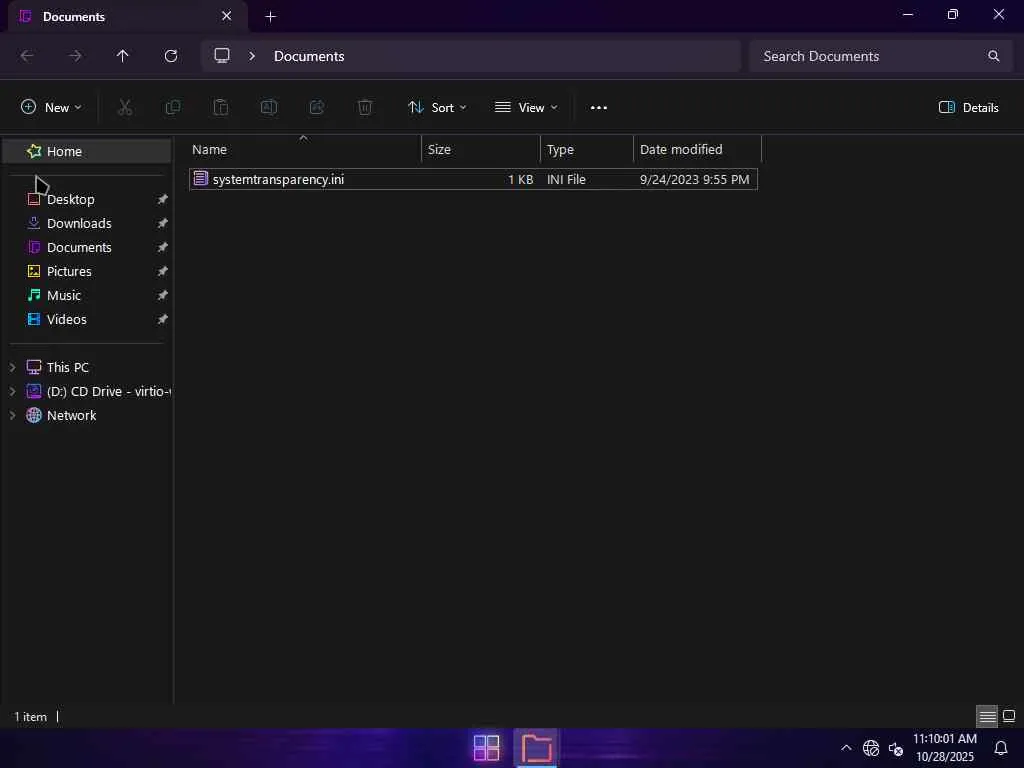The width and height of the screenshot is (1024, 768).
Task: Toggle the Details pane
Action: [x=968, y=108]
